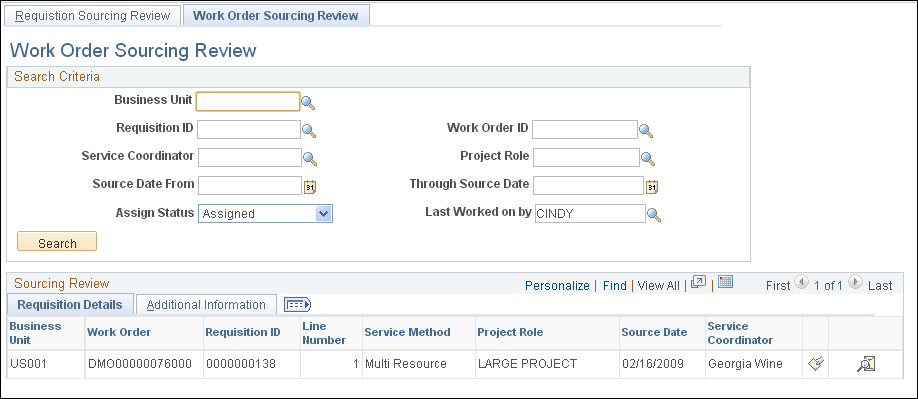This screenshot has height=399, width=918.
Task: Open Project Role lookup magnifier
Action: [x=648, y=158]
